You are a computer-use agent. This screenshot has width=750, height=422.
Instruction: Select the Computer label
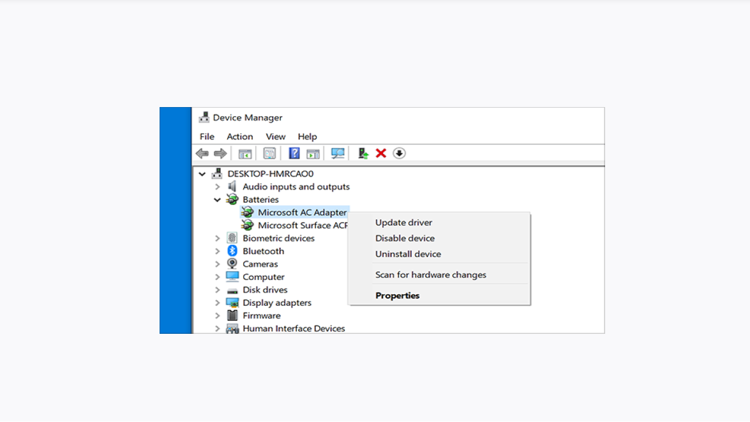point(263,277)
